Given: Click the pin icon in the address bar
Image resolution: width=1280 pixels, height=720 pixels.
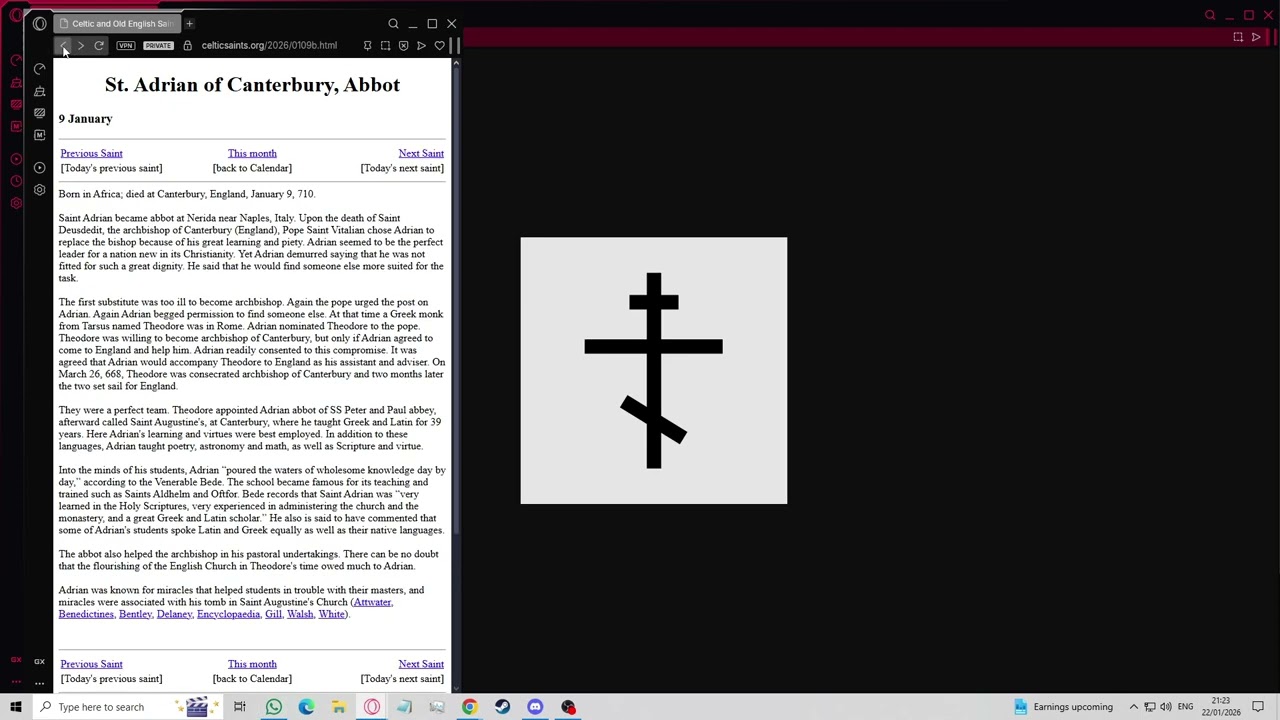Looking at the screenshot, I should point(367,45).
